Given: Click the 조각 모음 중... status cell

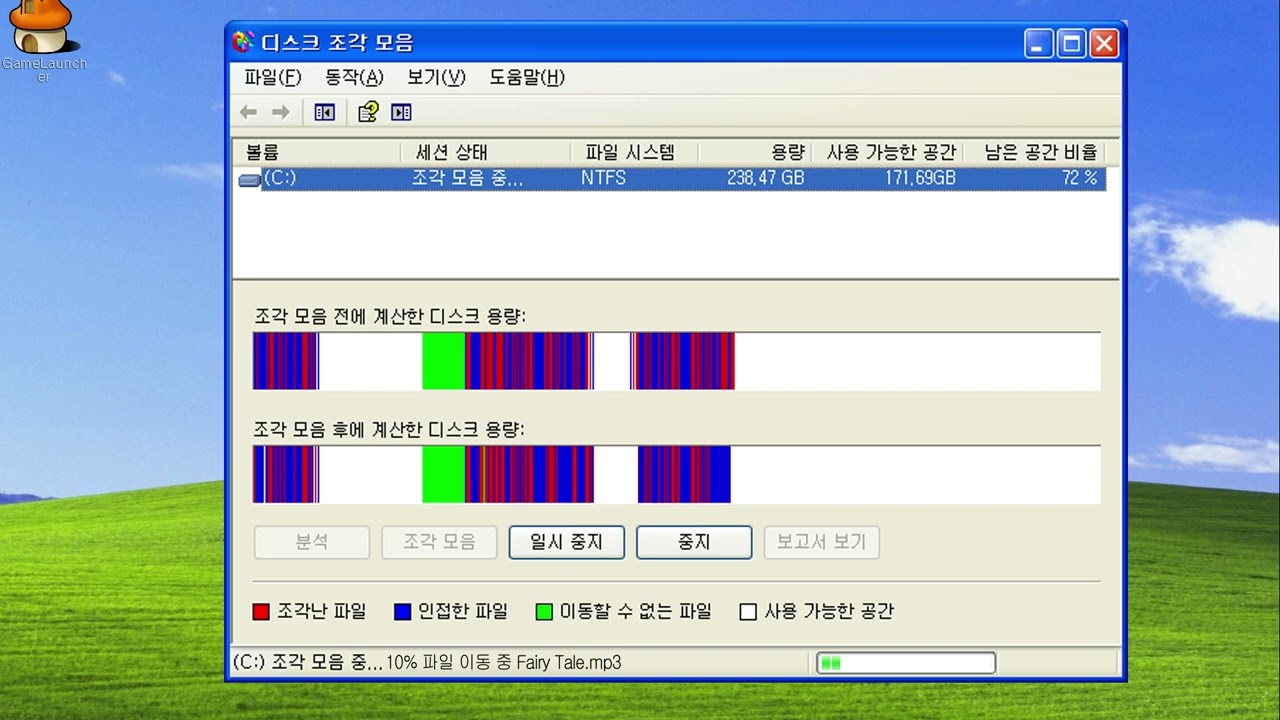Looking at the screenshot, I should [468, 178].
